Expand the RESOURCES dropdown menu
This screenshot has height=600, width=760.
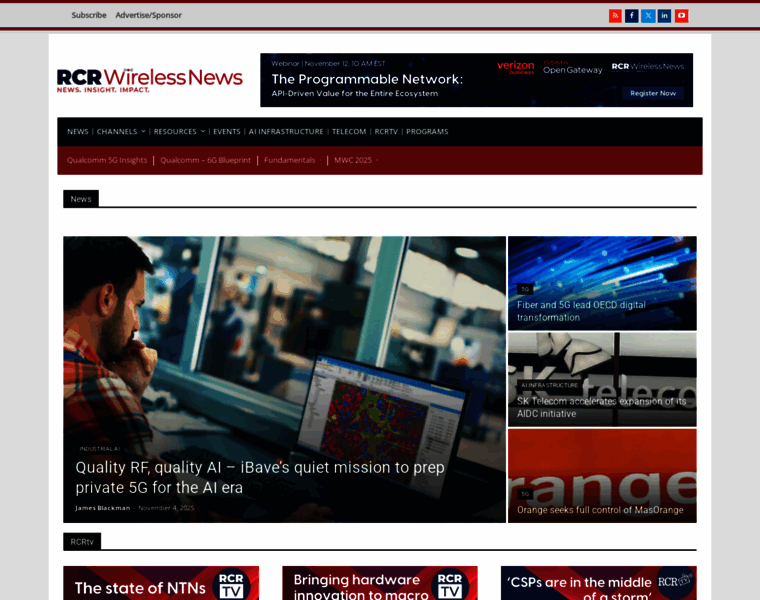click(179, 131)
